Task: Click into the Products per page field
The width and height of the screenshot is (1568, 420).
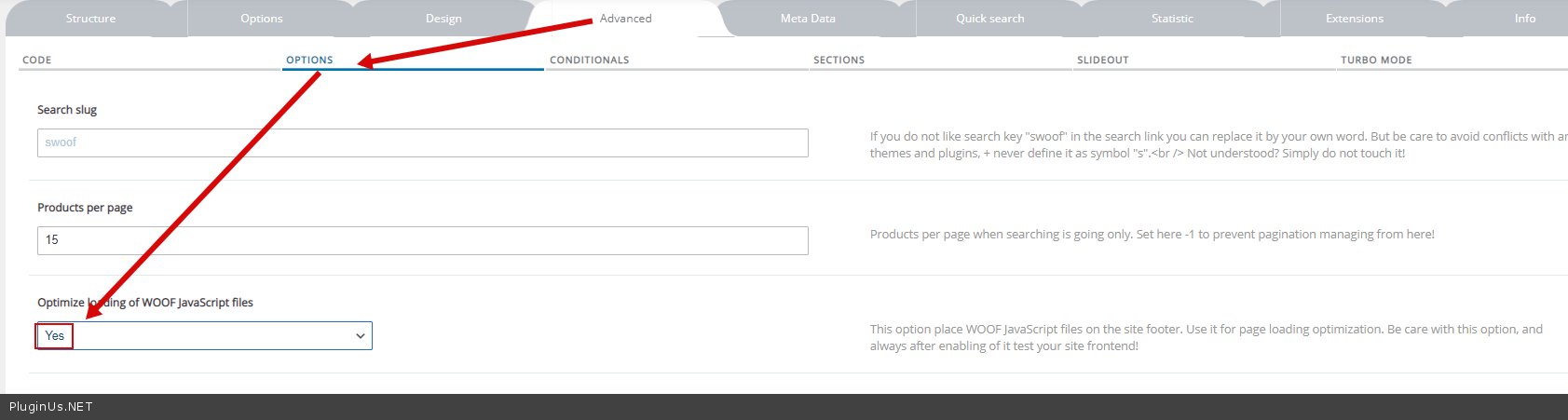Action: click(422, 240)
